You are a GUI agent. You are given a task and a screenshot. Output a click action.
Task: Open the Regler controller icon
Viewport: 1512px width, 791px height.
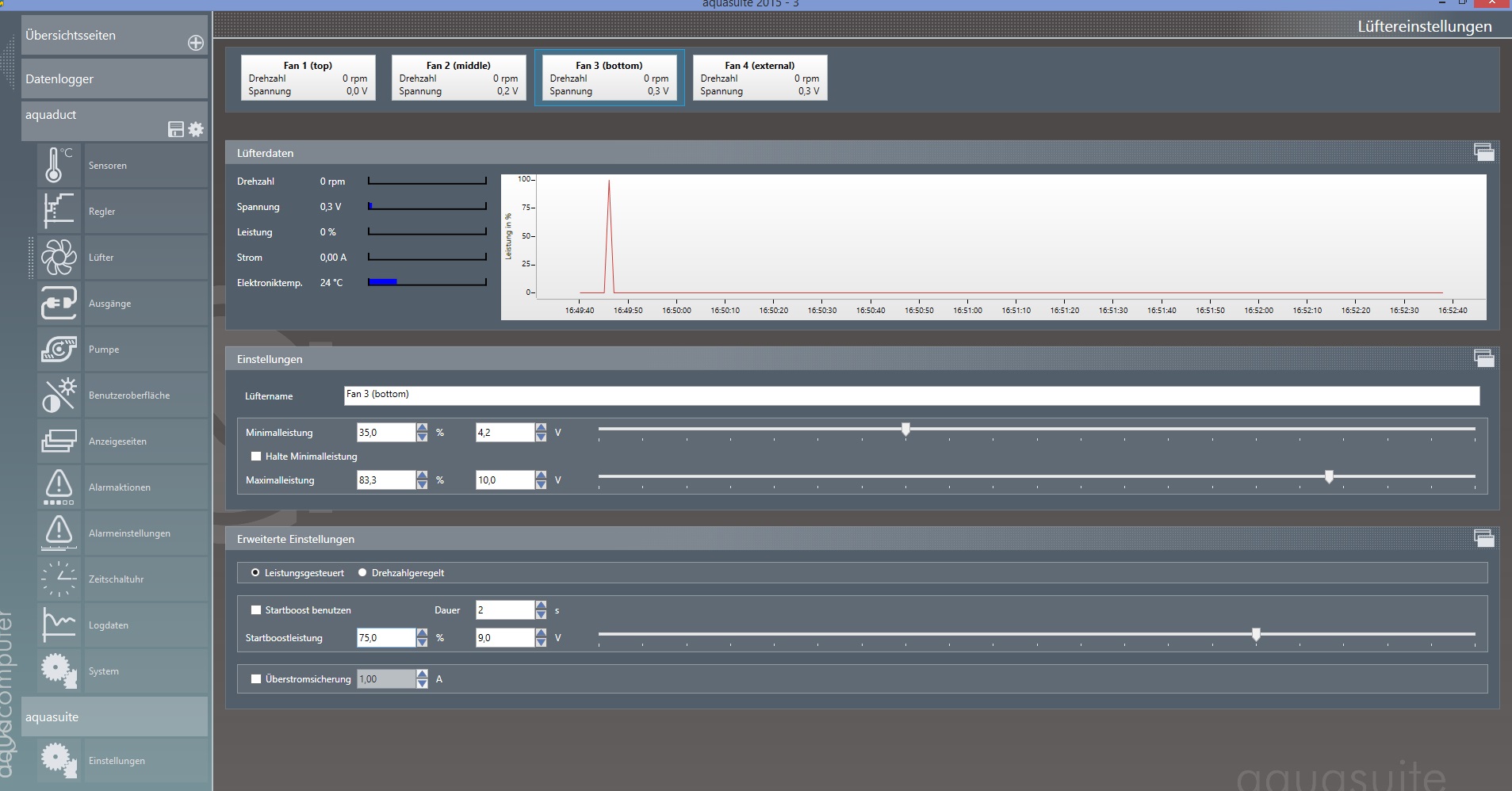[x=59, y=212]
